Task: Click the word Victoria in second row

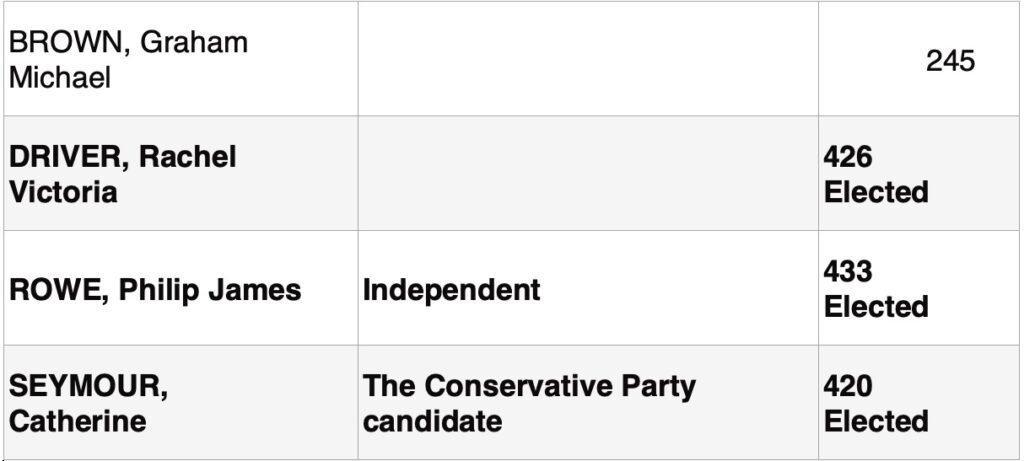Action: (x=63, y=193)
